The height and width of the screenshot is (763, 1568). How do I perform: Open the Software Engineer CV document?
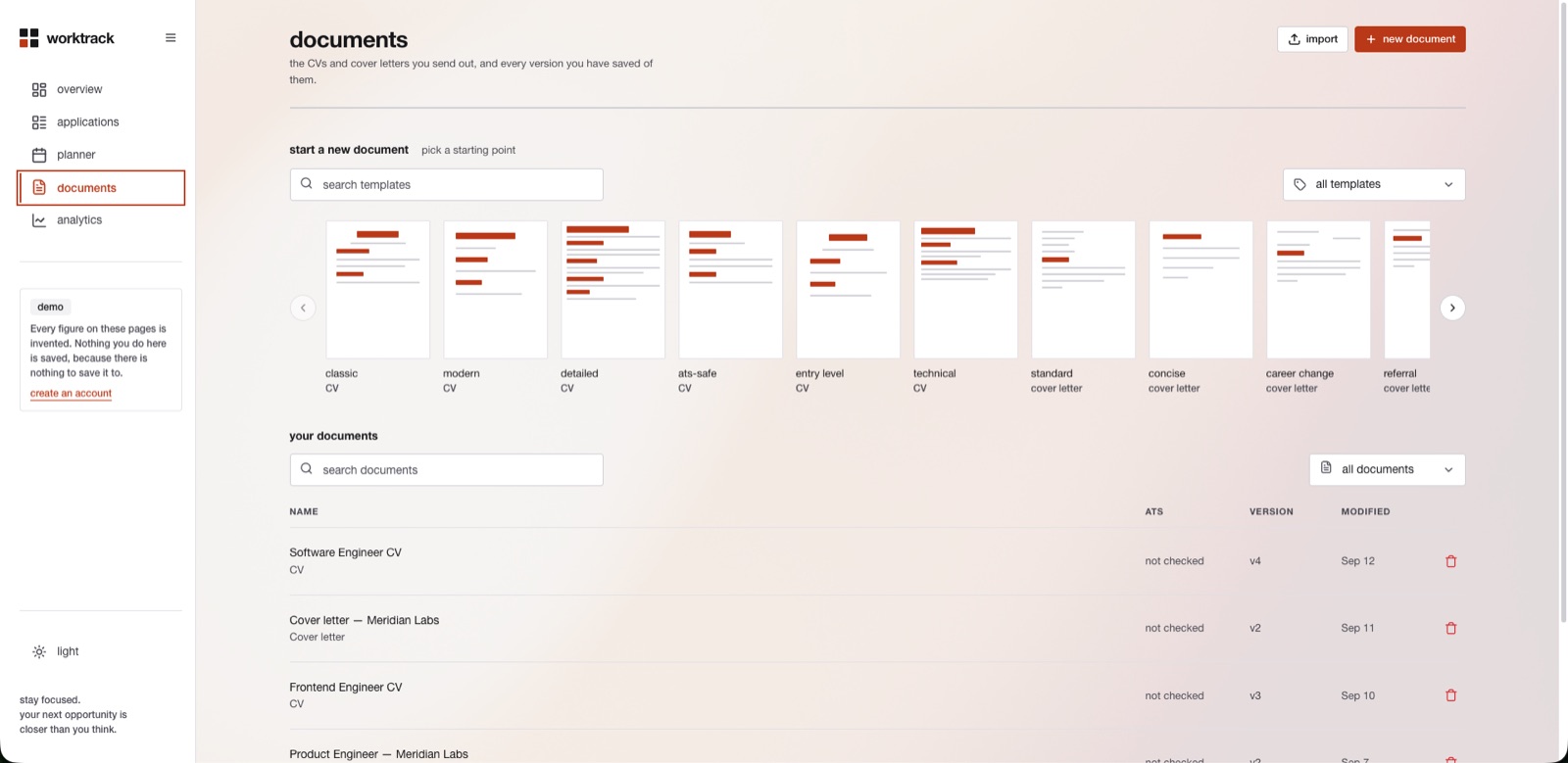point(345,552)
